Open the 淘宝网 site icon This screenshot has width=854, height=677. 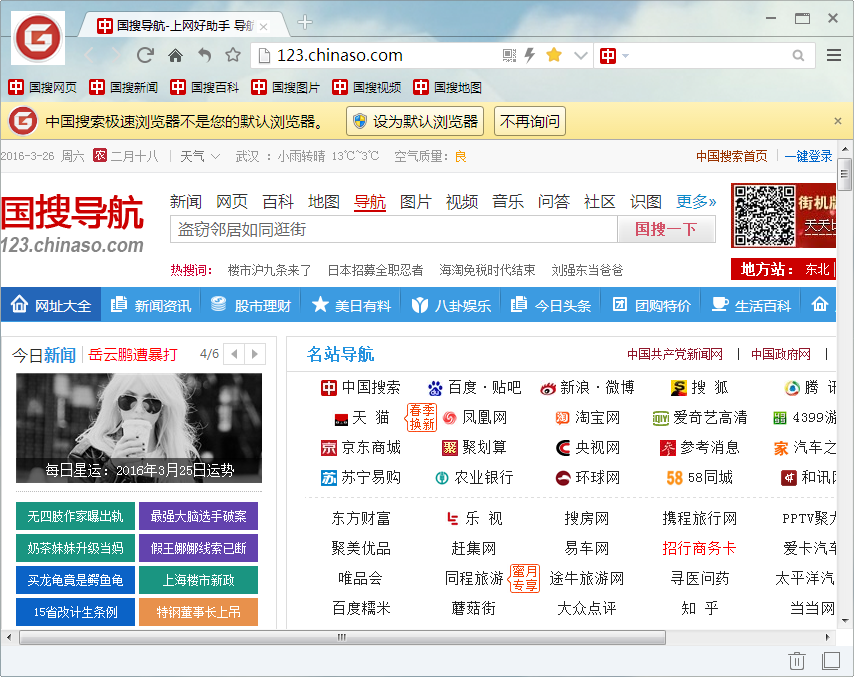[562, 418]
